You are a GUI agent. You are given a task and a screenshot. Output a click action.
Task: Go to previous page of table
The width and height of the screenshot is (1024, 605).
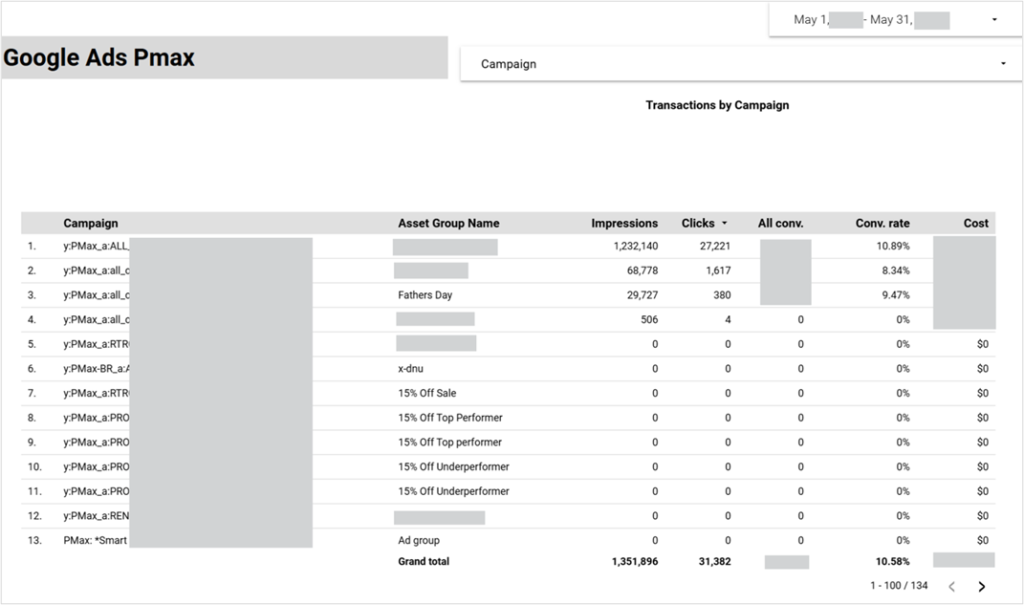pyautogui.click(x=952, y=586)
